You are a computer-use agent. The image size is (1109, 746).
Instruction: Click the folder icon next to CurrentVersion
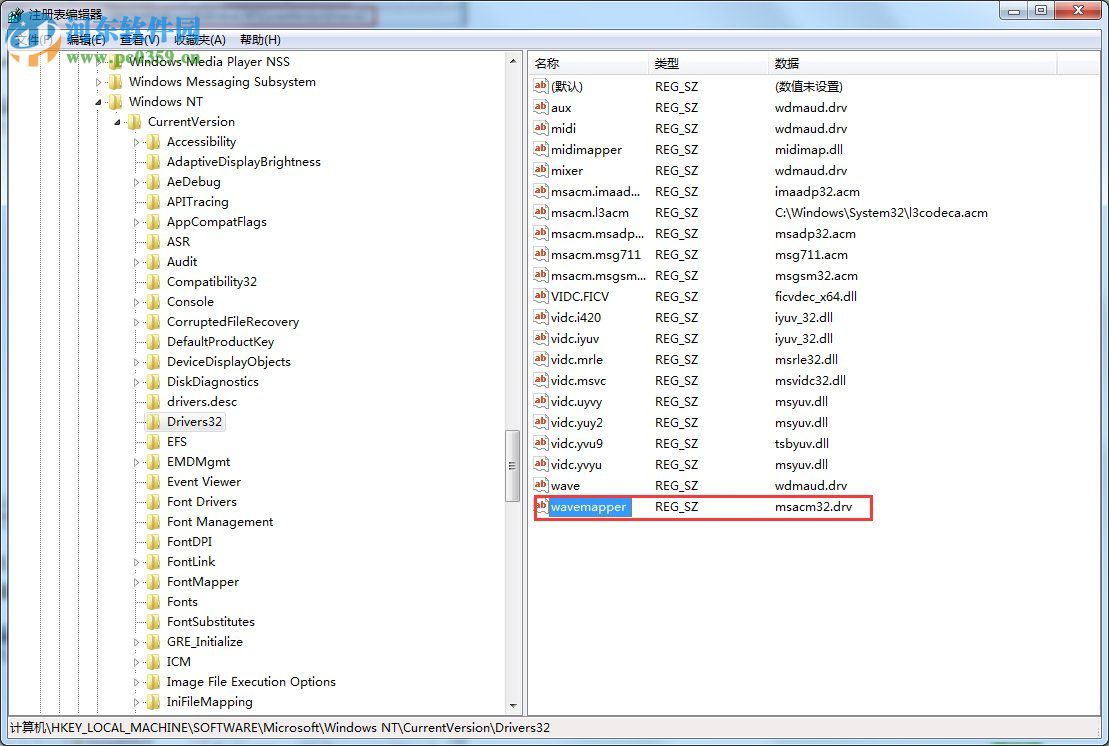pos(137,121)
